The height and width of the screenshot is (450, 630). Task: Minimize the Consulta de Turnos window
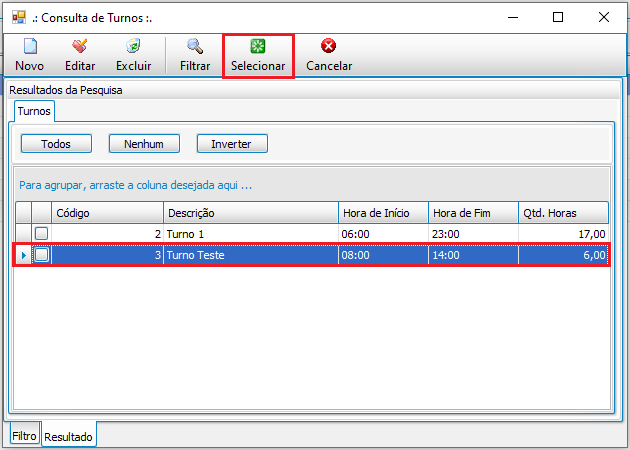[x=513, y=17]
